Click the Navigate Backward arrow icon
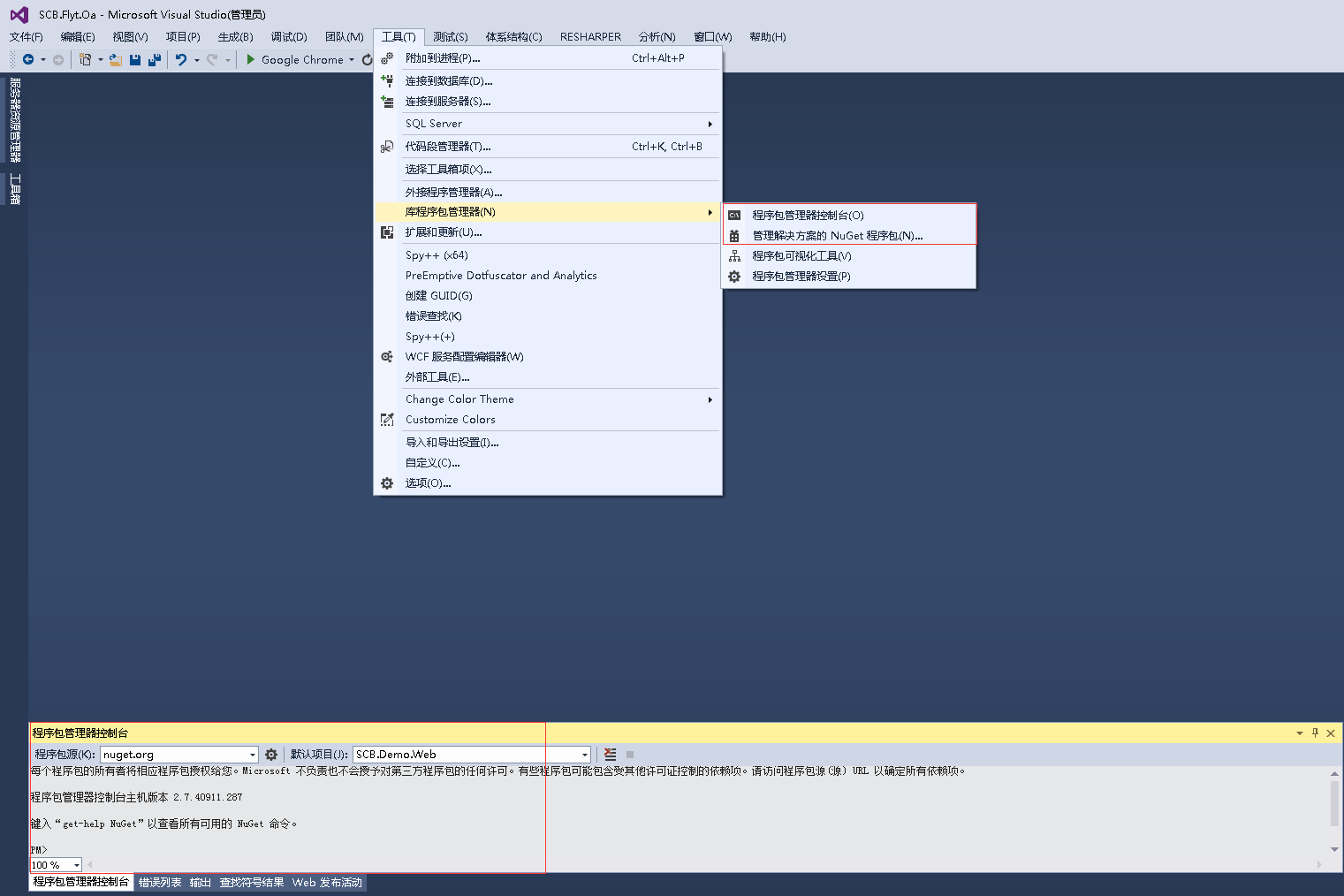The image size is (1344, 896). click(x=28, y=59)
